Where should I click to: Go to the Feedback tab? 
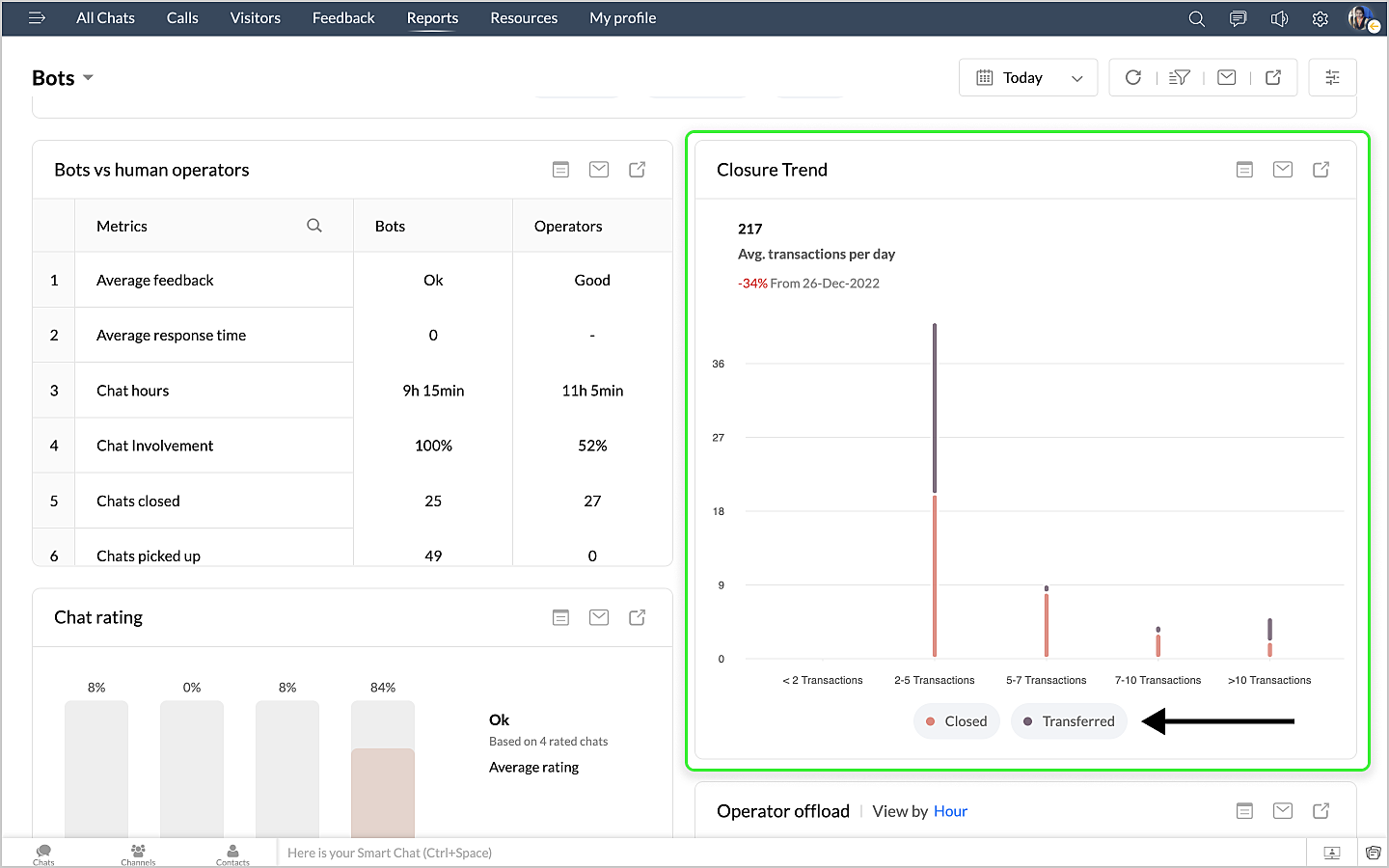click(x=343, y=18)
